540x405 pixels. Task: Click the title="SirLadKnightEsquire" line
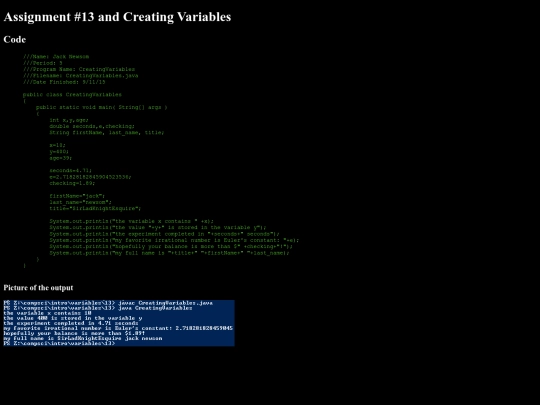(x=95, y=208)
